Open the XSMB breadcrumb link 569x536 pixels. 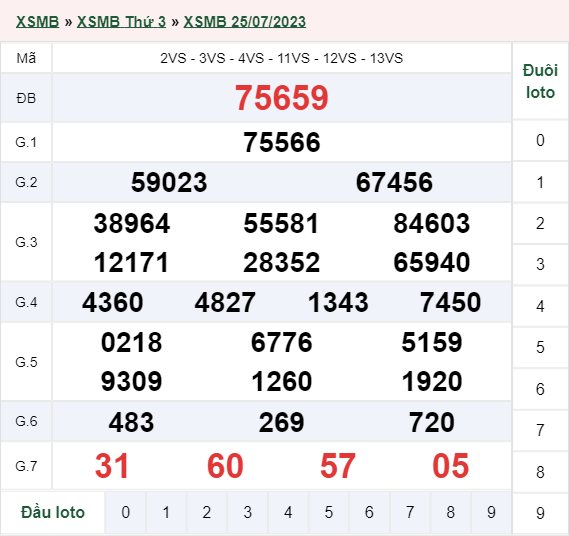[x=37, y=22]
